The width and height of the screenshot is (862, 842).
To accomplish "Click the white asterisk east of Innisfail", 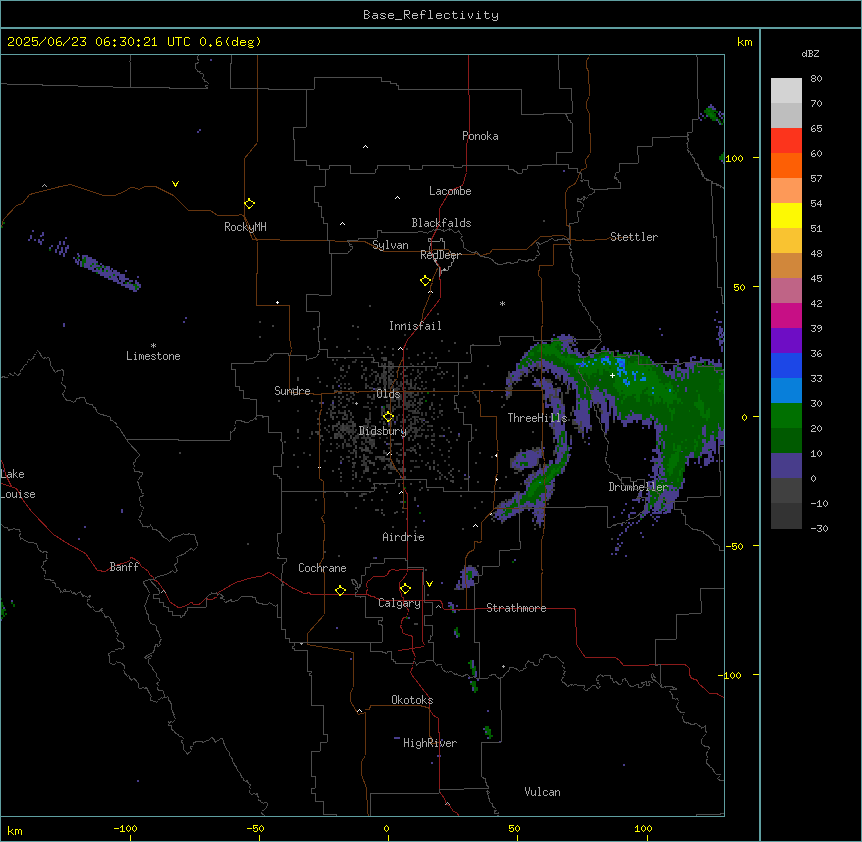I will (502, 303).
